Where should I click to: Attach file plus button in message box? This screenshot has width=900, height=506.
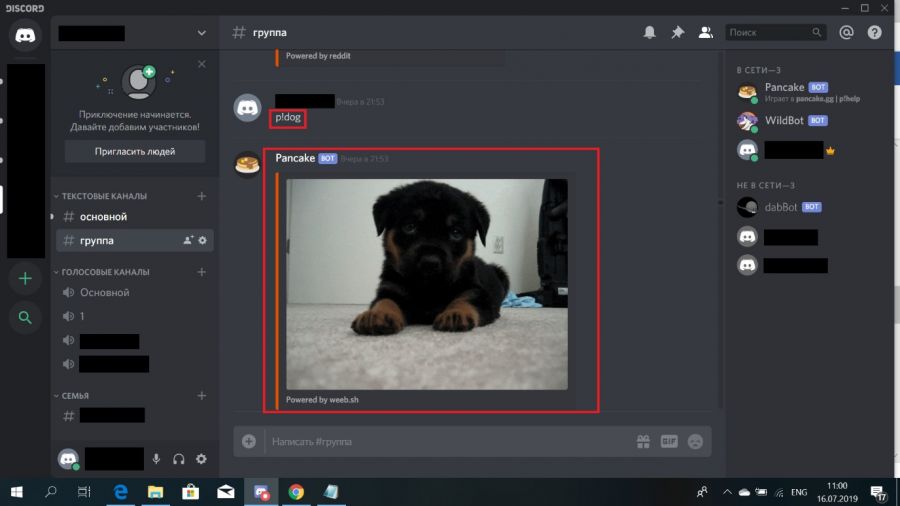coord(249,441)
